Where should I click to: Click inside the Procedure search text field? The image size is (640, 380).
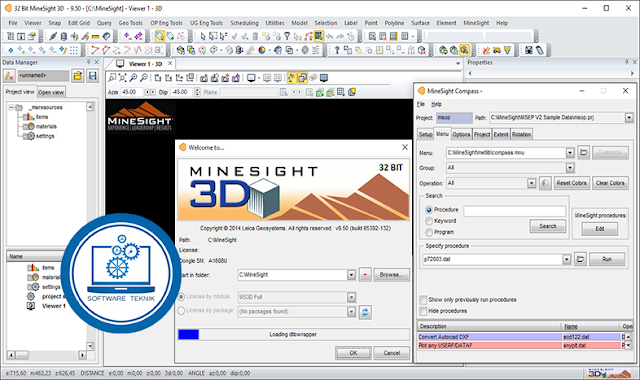515,211
